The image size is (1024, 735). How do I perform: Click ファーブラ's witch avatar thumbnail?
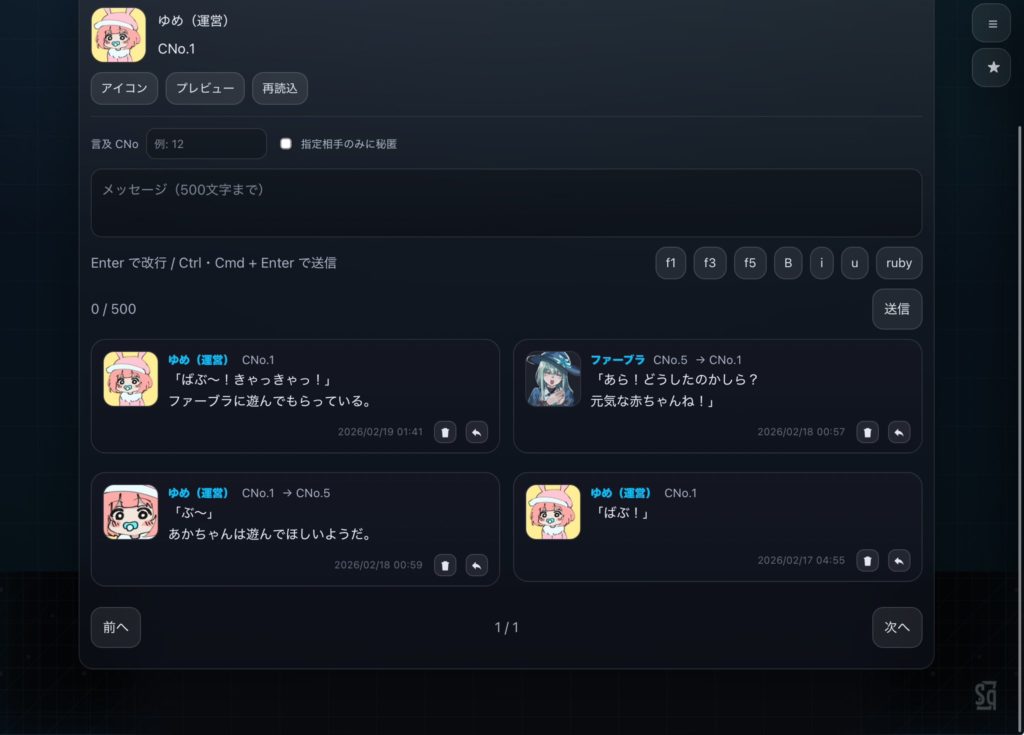point(553,379)
